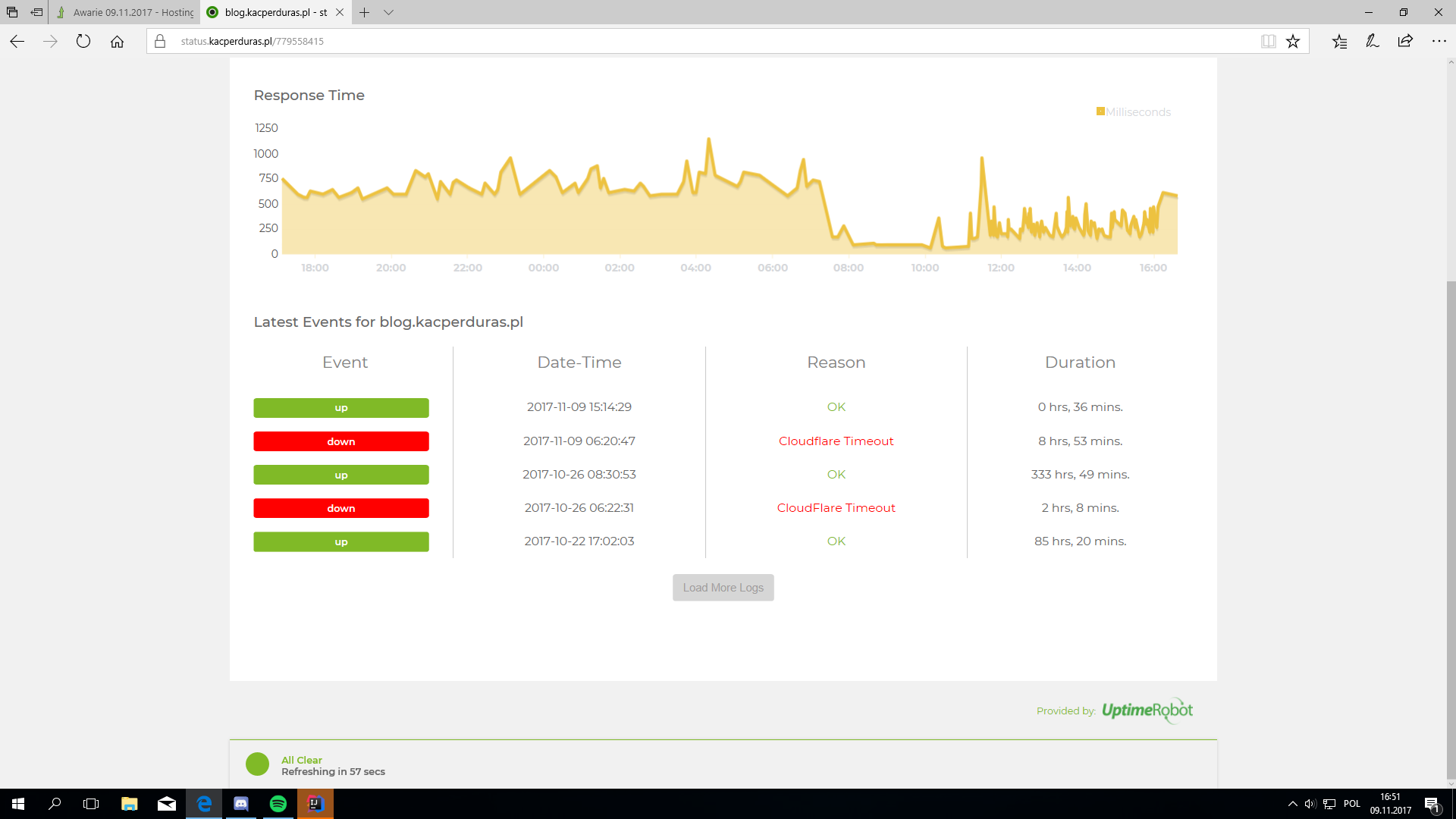
Task: Open Discord from the taskbar
Action: (x=241, y=804)
